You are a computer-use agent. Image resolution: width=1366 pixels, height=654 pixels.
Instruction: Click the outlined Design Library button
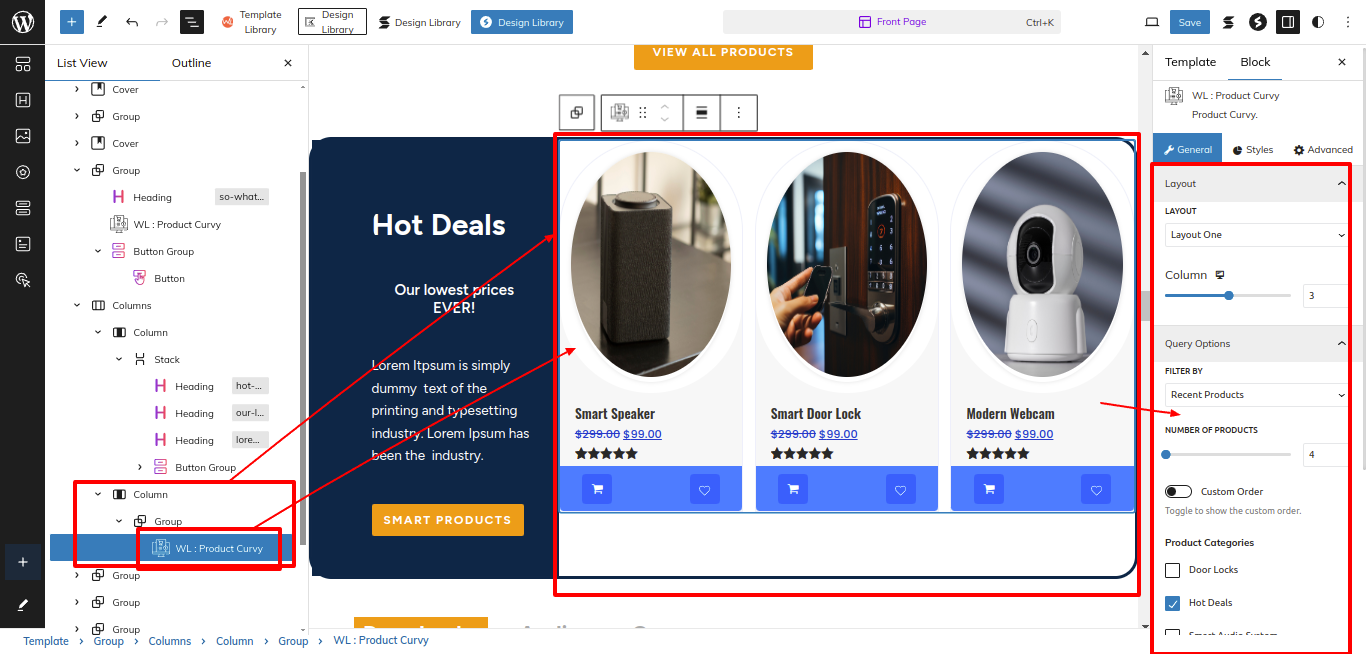click(x=332, y=22)
